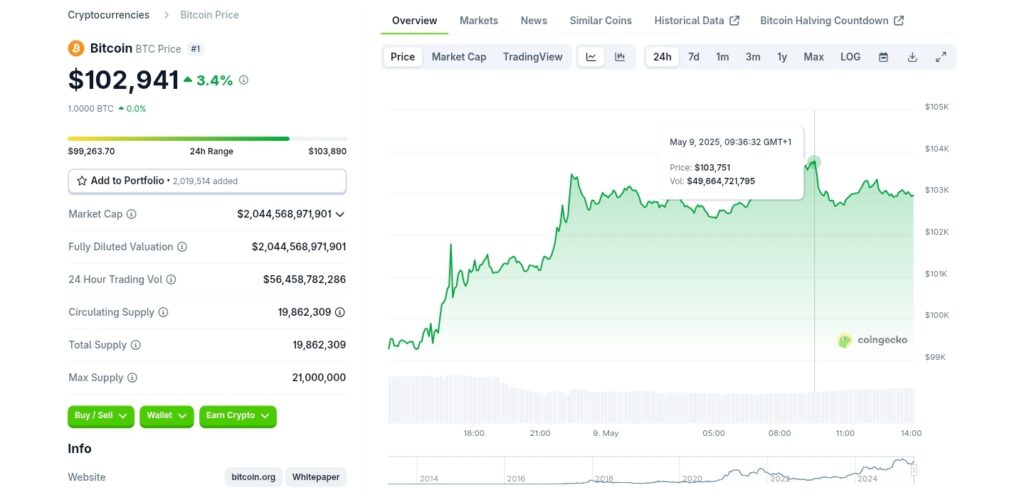
Task: Open the News tab
Action: click(534, 20)
